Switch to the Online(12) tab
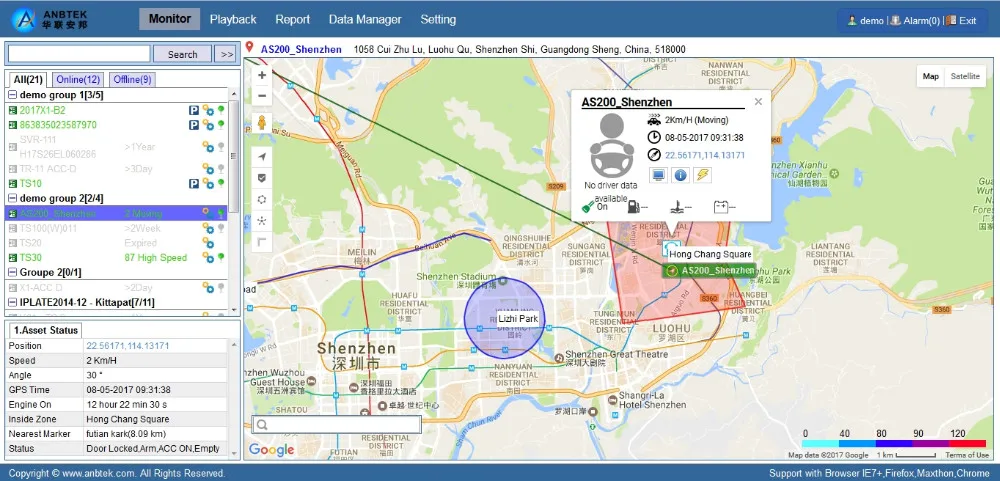The width and height of the screenshot is (1000, 481). click(78, 80)
